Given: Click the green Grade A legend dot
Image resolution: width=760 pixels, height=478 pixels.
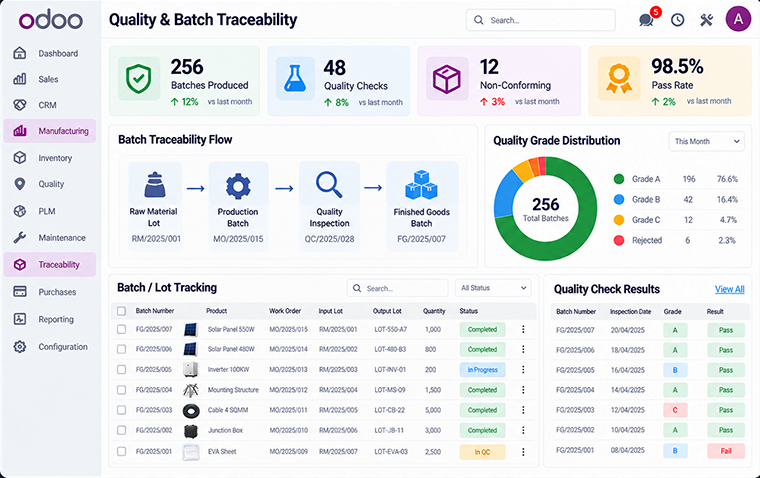Looking at the screenshot, I should pyautogui.click(x=619, y=179).
